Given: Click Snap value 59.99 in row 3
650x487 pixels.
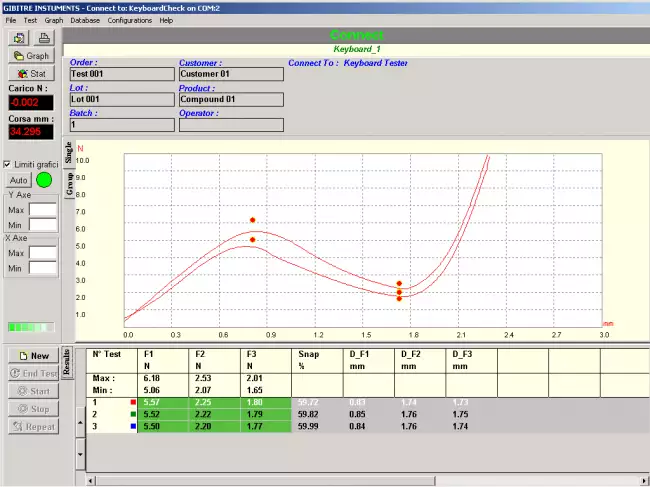Looking at the screenshot, I should click(x=308, y=426).
